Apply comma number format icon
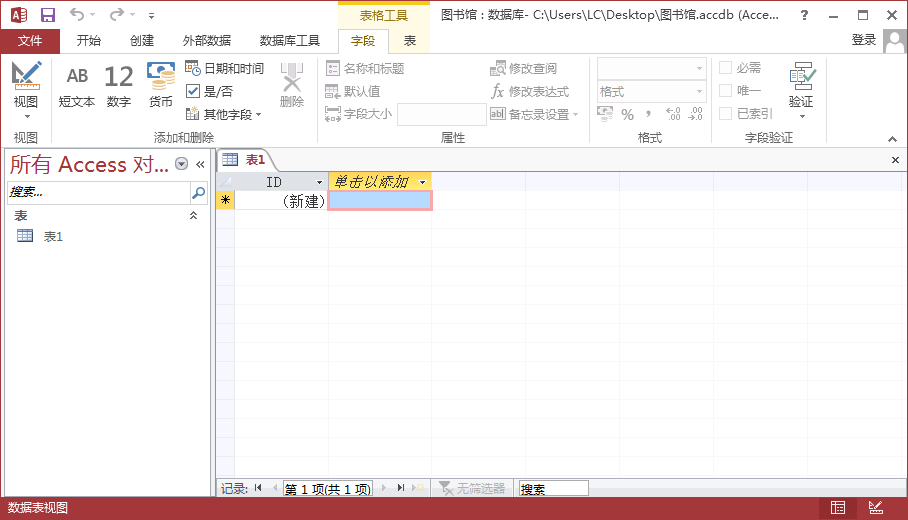The height and width of the screenshot is (520, 908). [649, 114]
